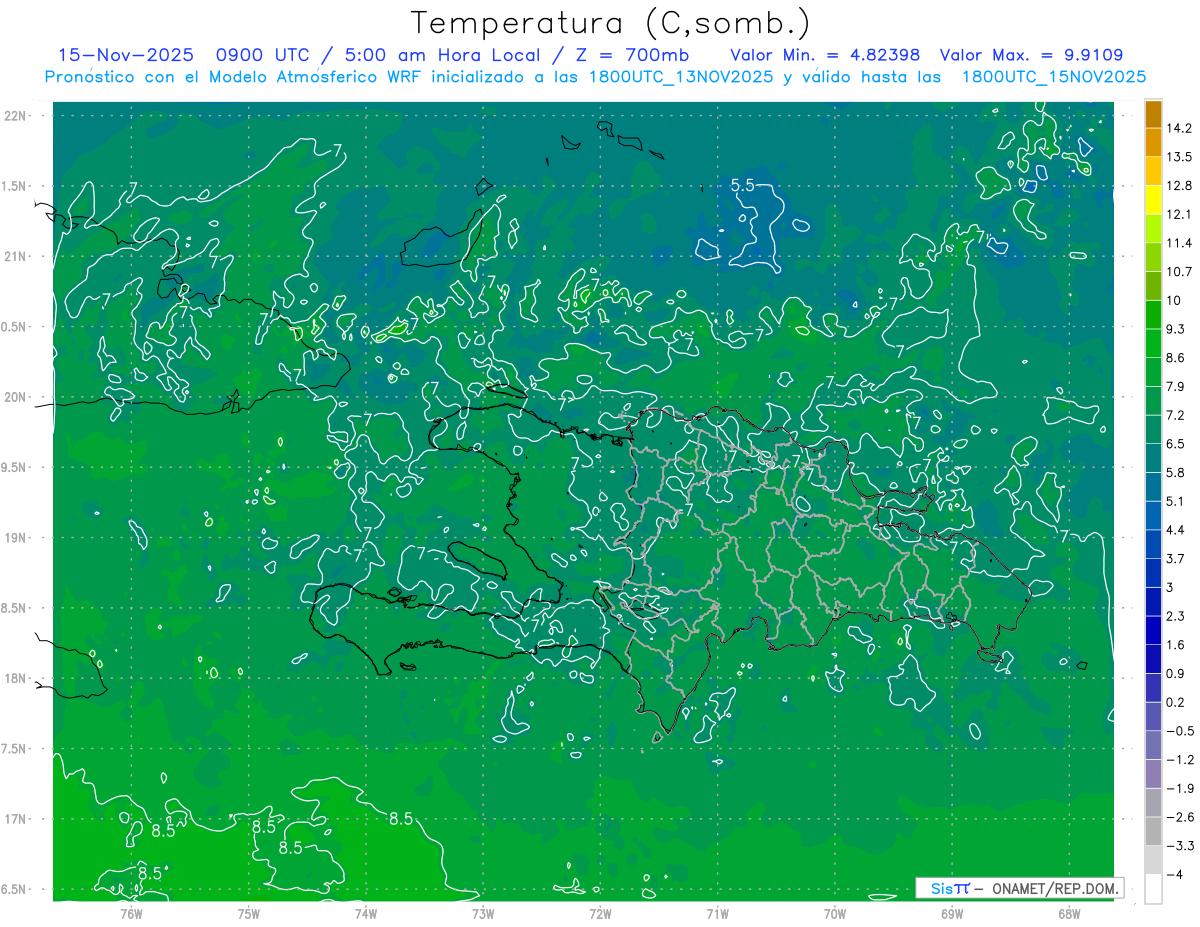The width and height of the screenshot is (1200, 927).
Task: Click the "Valor Min. = 4.82398" text
Action: coord(825,55)
